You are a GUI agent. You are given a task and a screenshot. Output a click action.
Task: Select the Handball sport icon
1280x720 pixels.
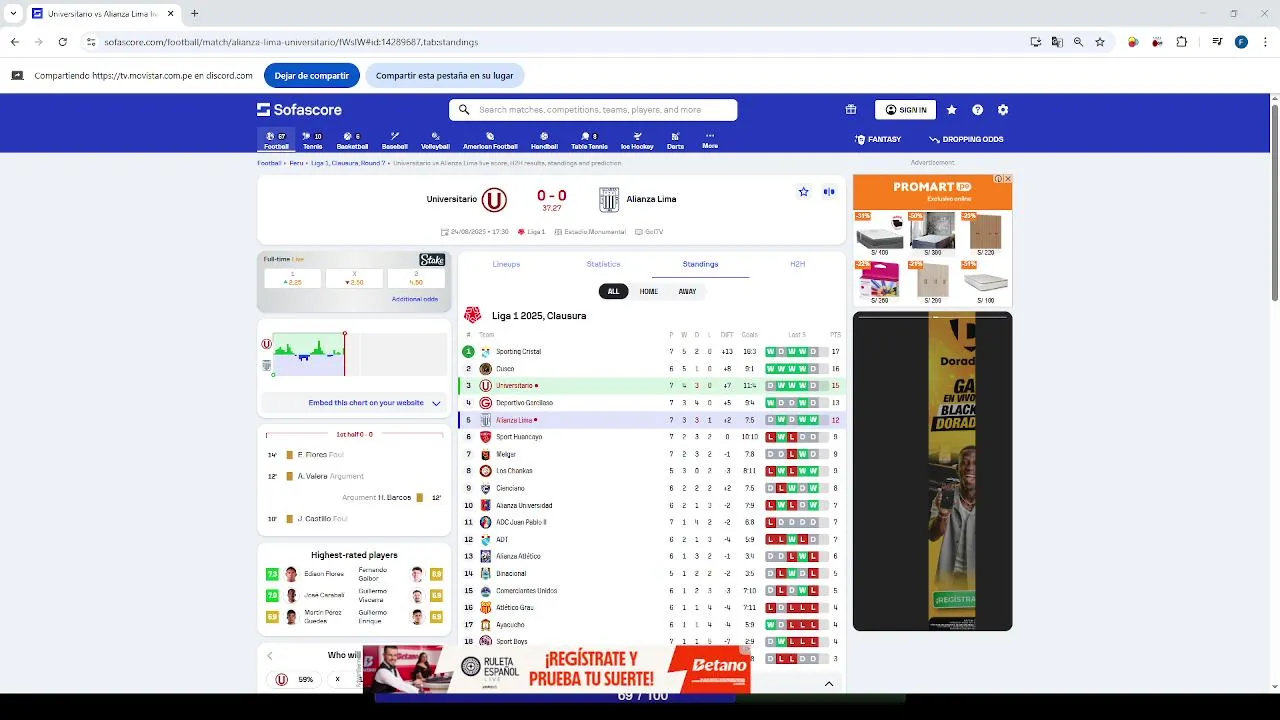point(544,140)
